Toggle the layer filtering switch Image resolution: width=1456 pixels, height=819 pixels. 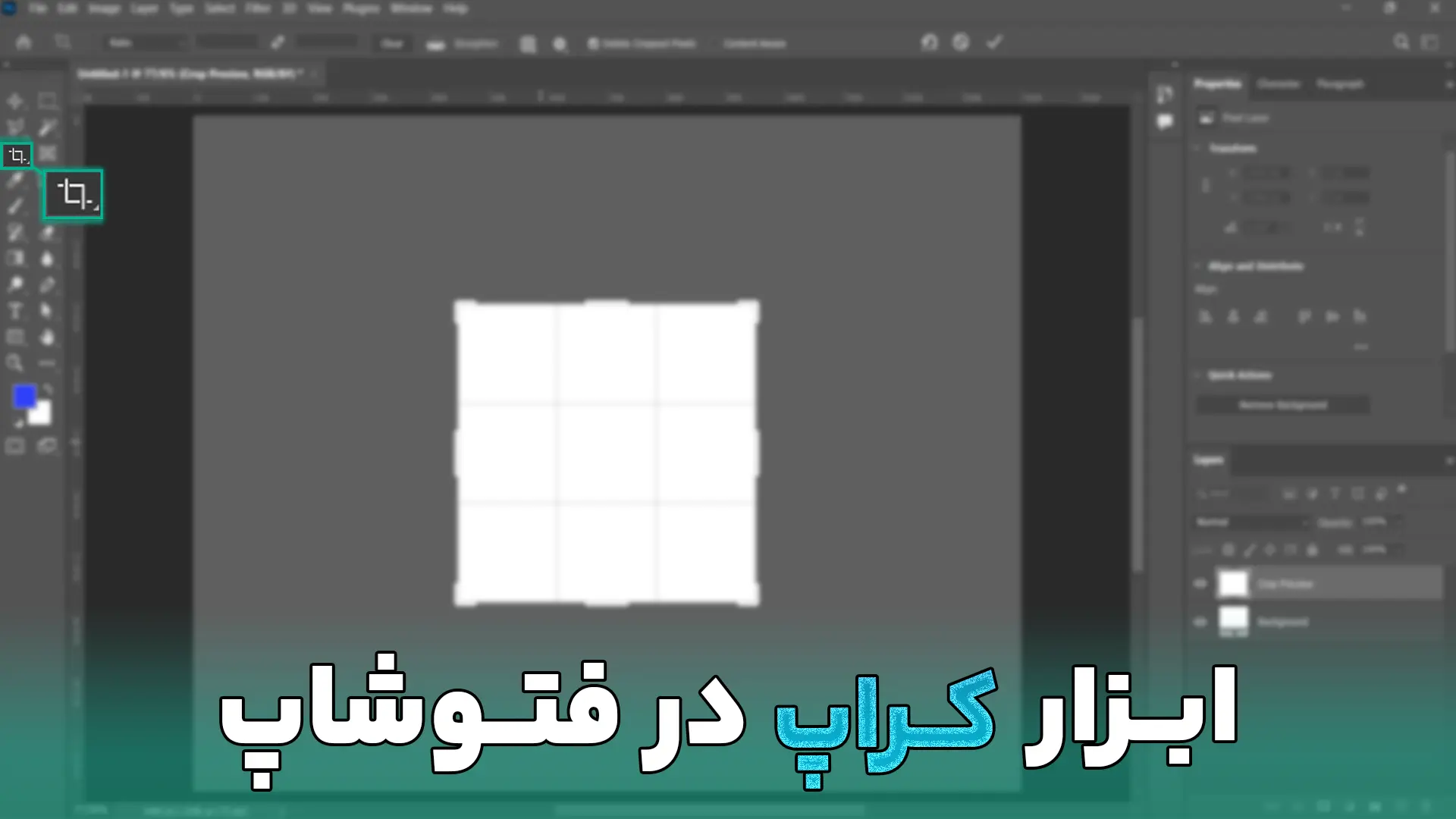click(1402, 491)
